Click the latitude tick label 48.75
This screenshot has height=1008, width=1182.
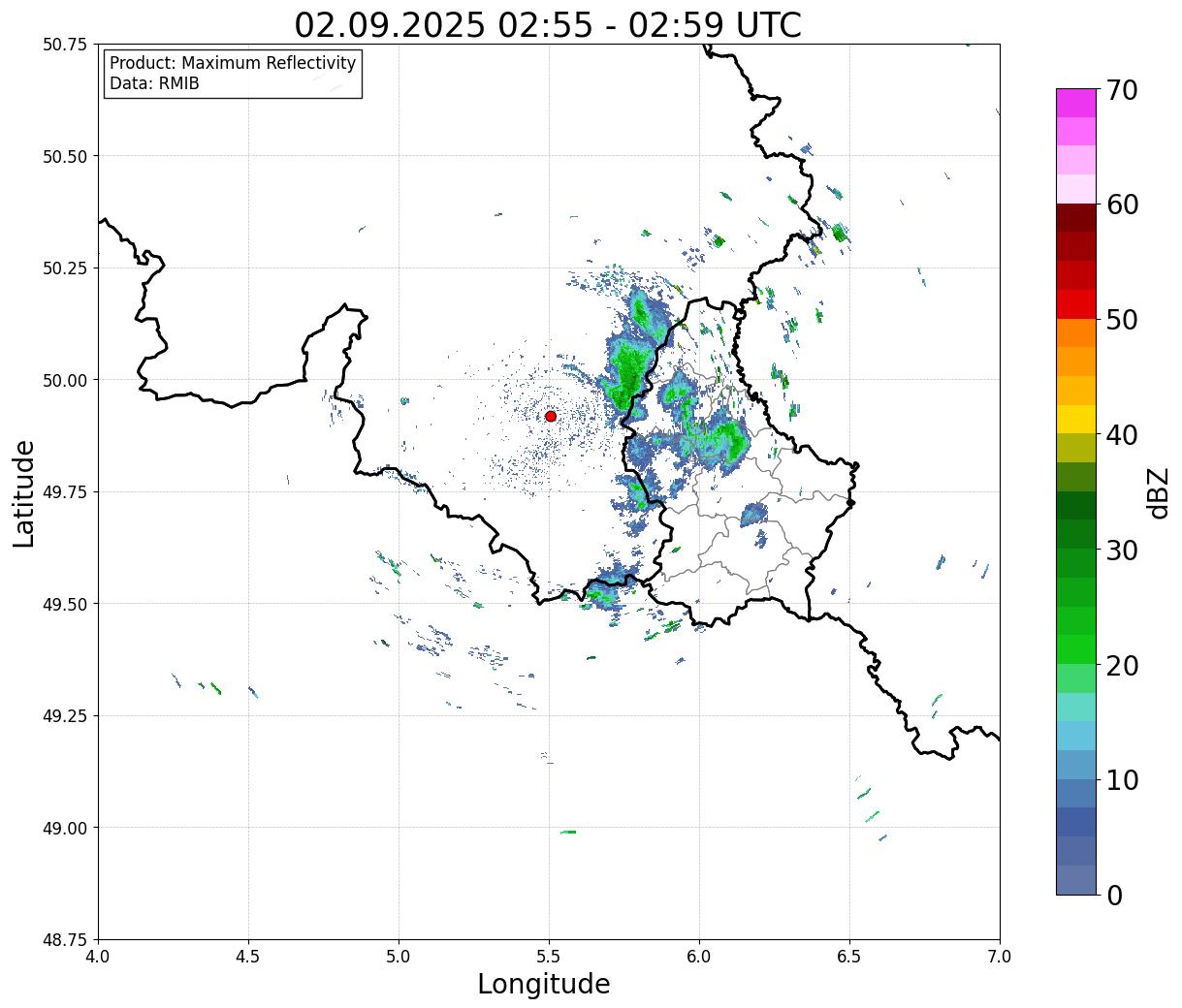(64, 940)
